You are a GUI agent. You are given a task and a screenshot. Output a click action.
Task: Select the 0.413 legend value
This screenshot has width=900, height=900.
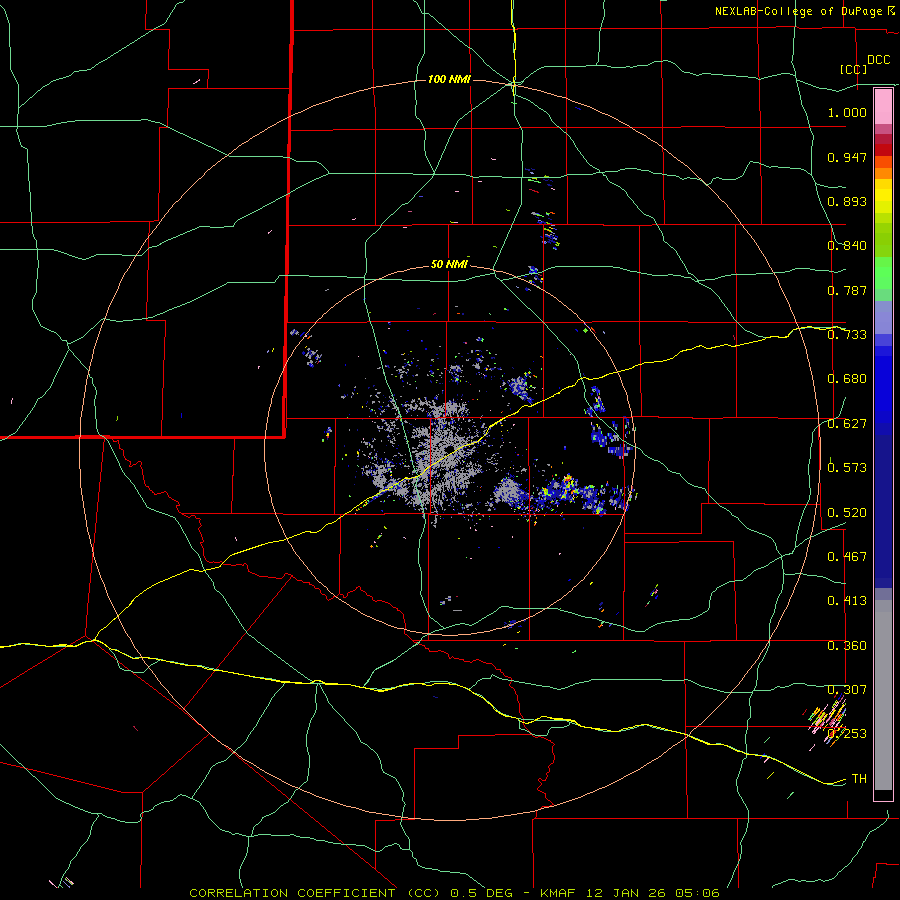coord(847,601)
